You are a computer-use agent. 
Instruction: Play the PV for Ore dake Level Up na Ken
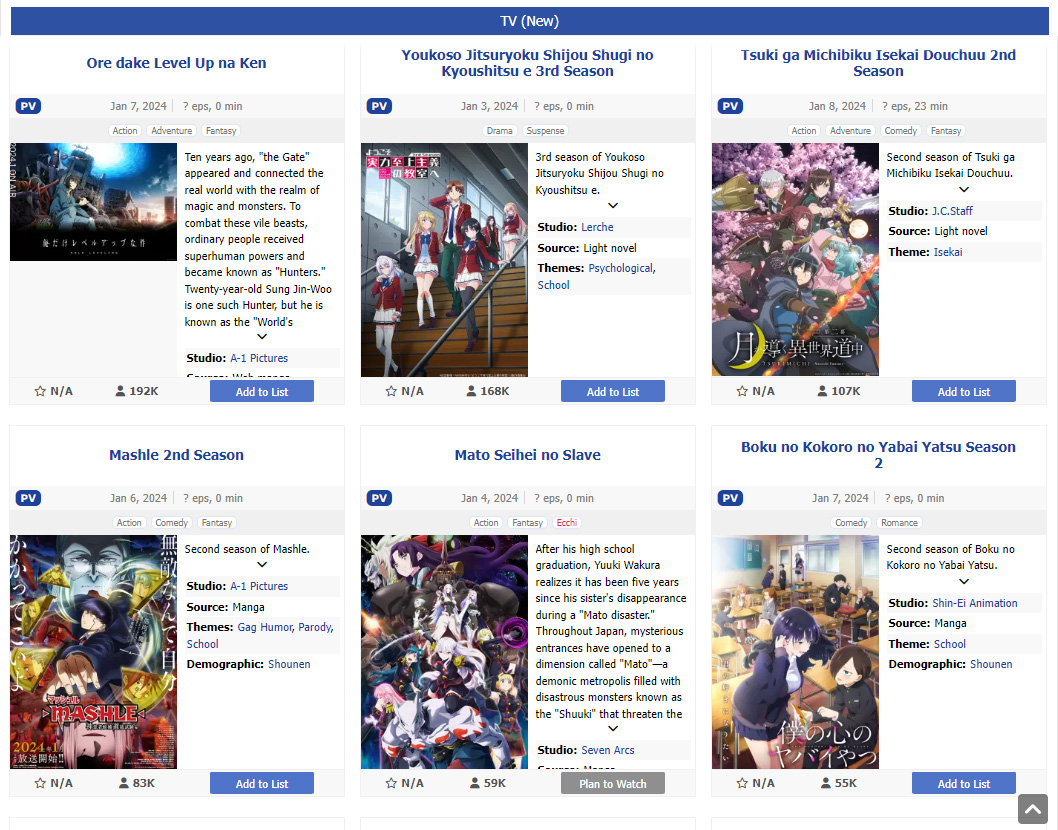click(x=28, y=106)
